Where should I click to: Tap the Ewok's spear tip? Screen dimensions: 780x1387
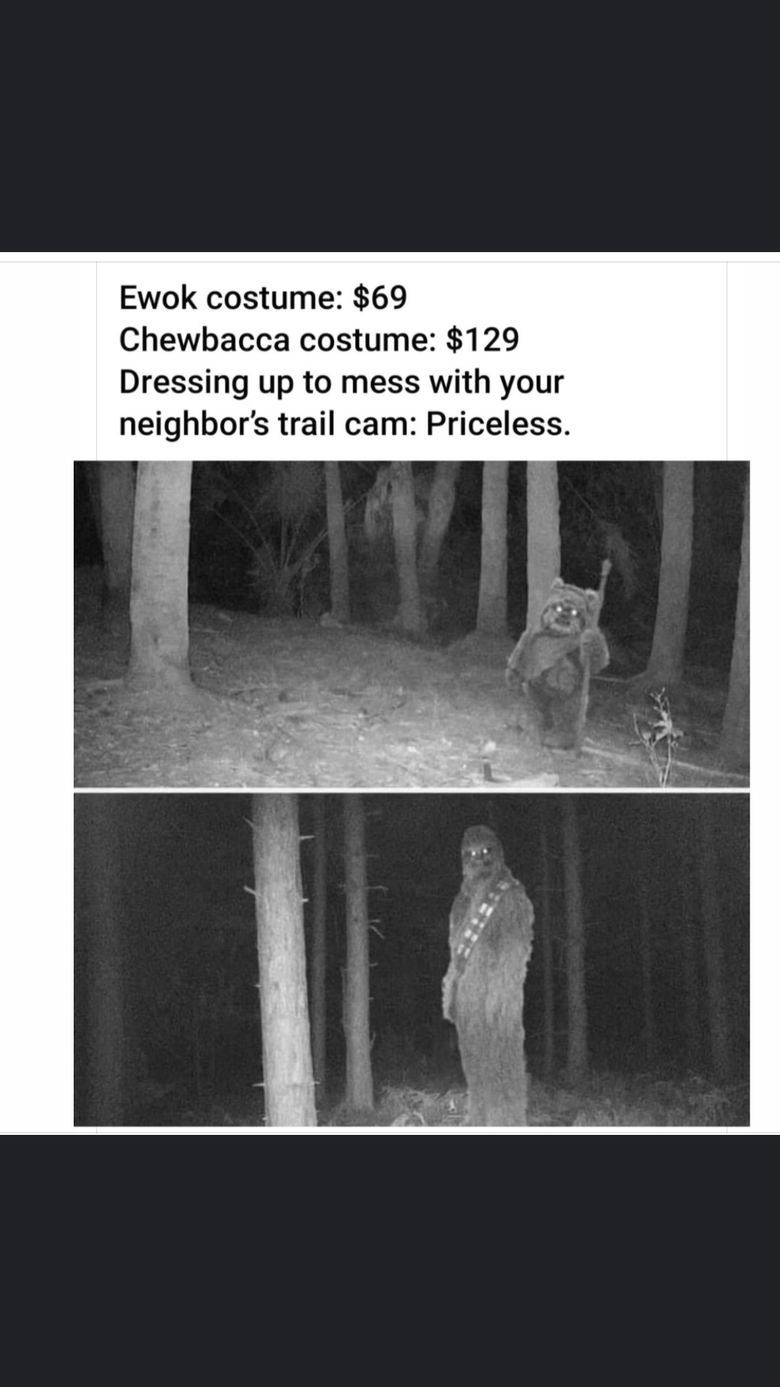click(x=604, y=568)
